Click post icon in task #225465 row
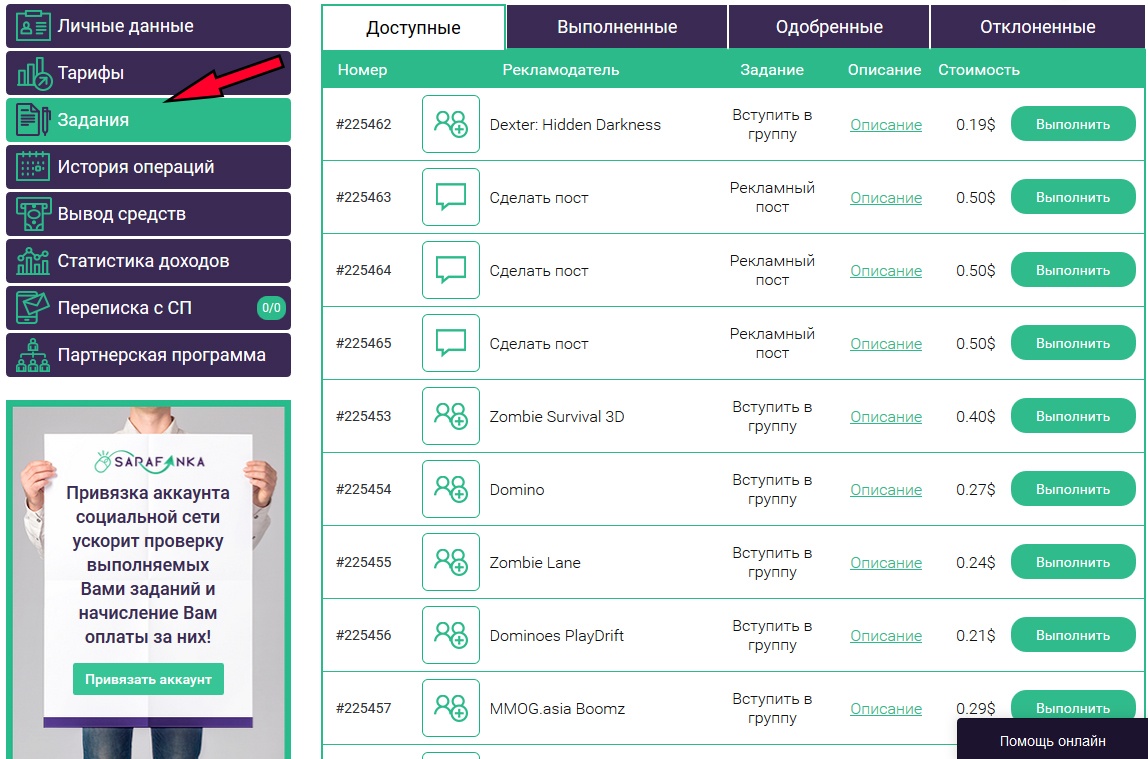The image size is (1148, 759). pos(451,343)
